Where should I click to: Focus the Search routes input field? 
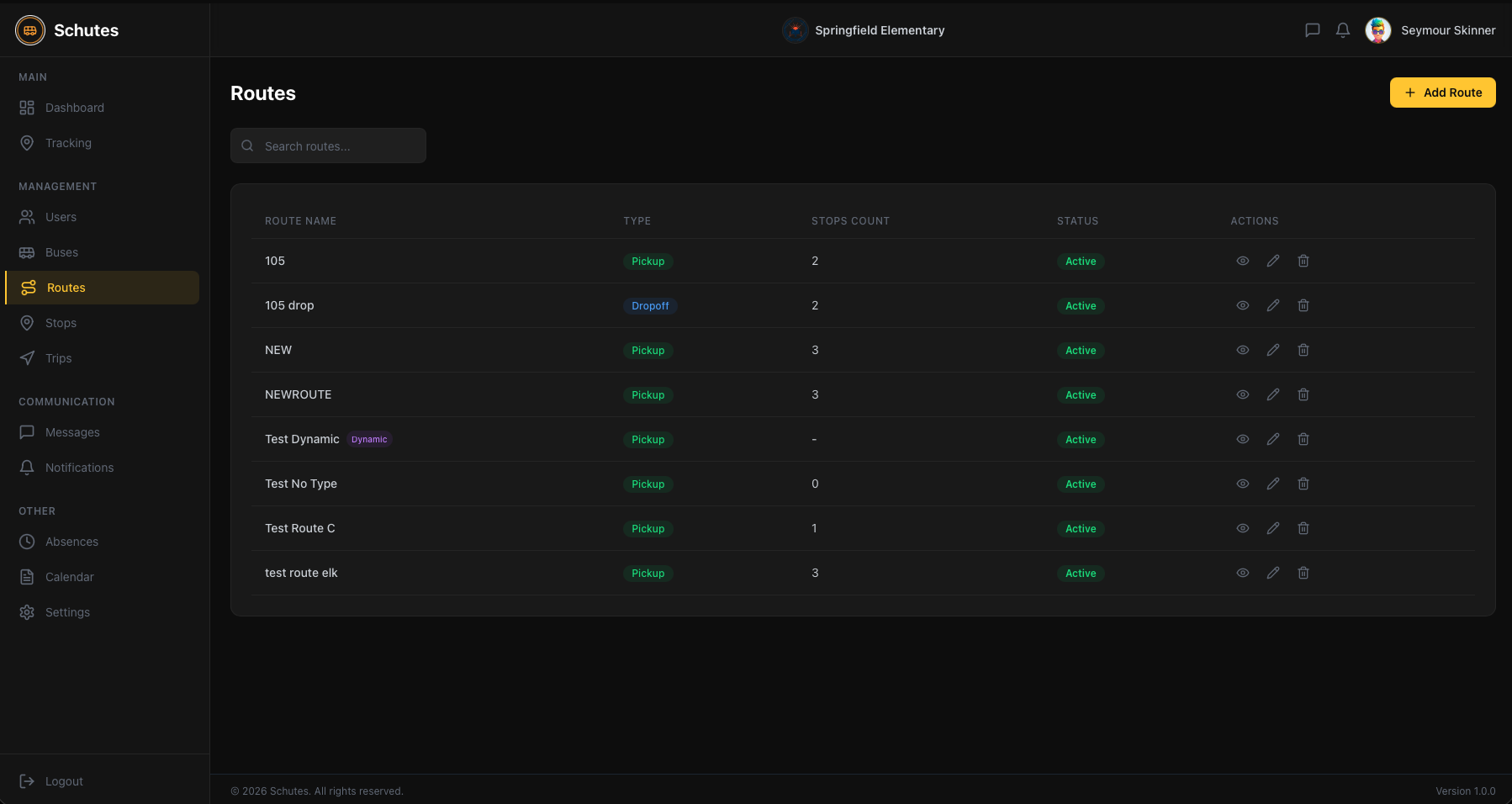pyautogui.click(x=336, y=145)
